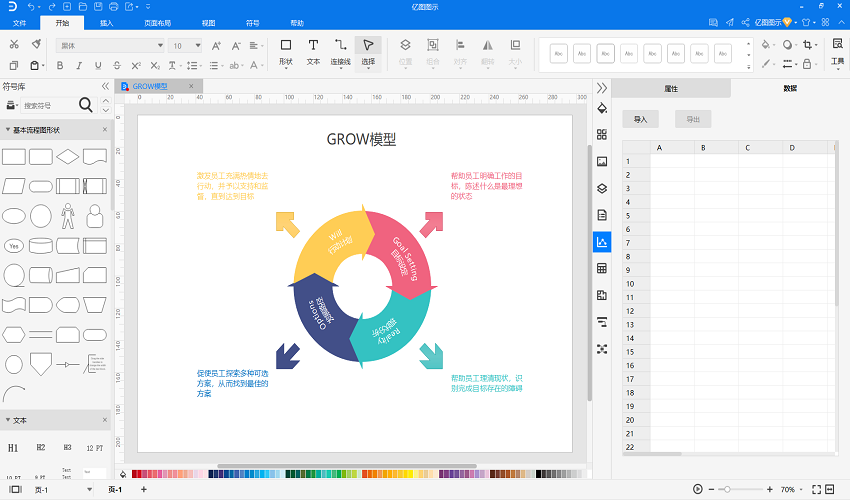Click the Copy icon
850x500 pixels.
[x=14, y=65]
